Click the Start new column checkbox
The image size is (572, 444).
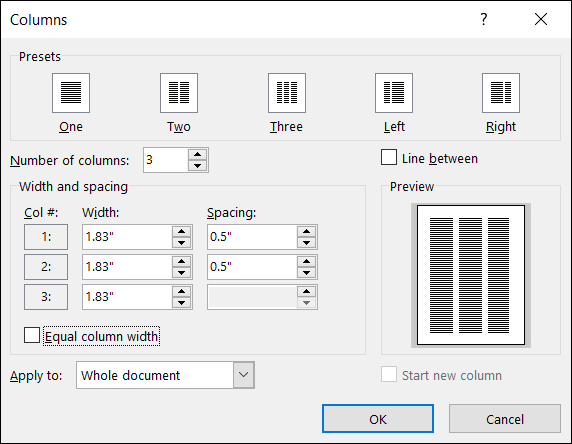(389, 374)
